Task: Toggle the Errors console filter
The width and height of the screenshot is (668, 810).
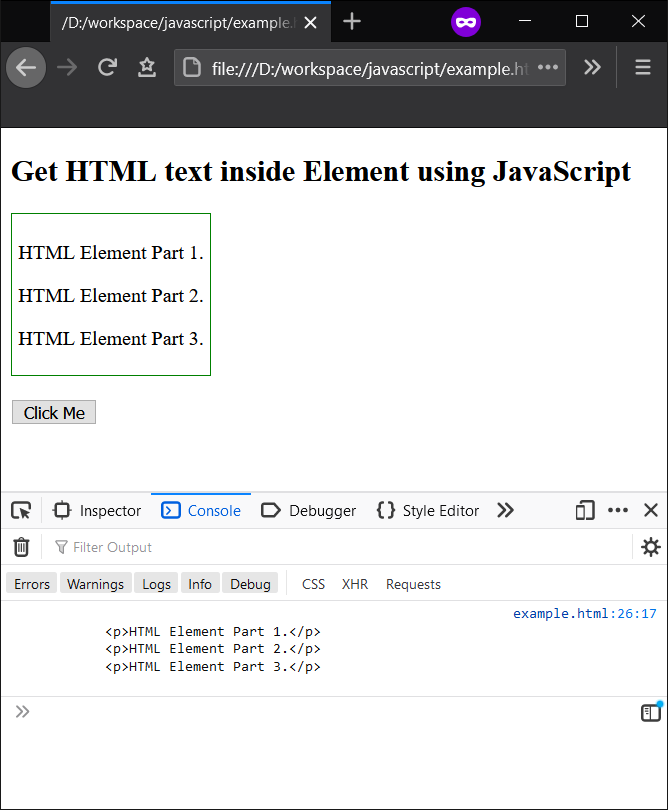Action: point(31,583)
